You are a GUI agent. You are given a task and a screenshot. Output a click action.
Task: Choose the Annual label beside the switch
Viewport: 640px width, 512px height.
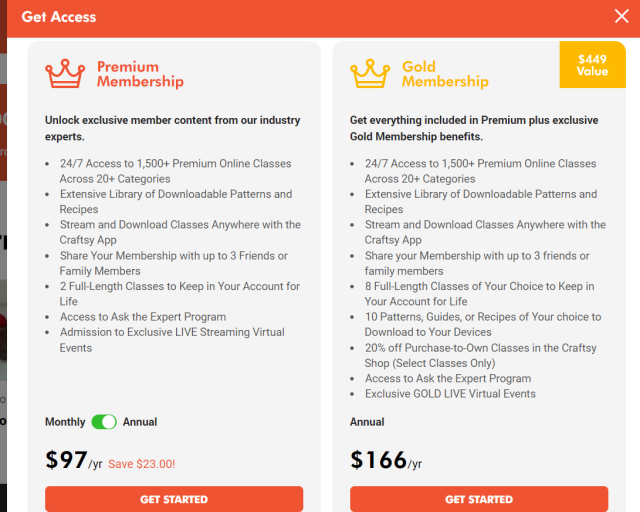tap(140, 422)
